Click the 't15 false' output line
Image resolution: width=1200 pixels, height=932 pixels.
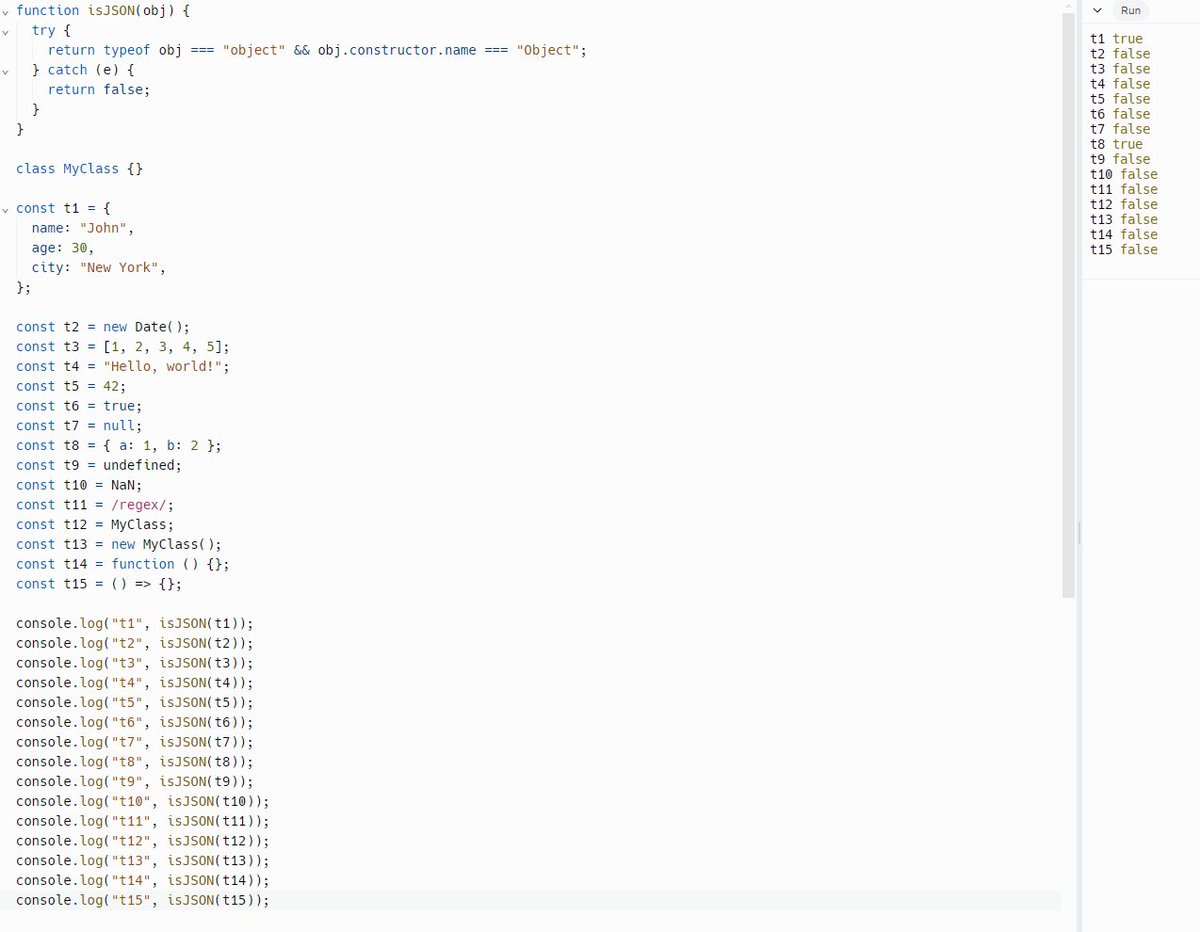point(1124,249)
